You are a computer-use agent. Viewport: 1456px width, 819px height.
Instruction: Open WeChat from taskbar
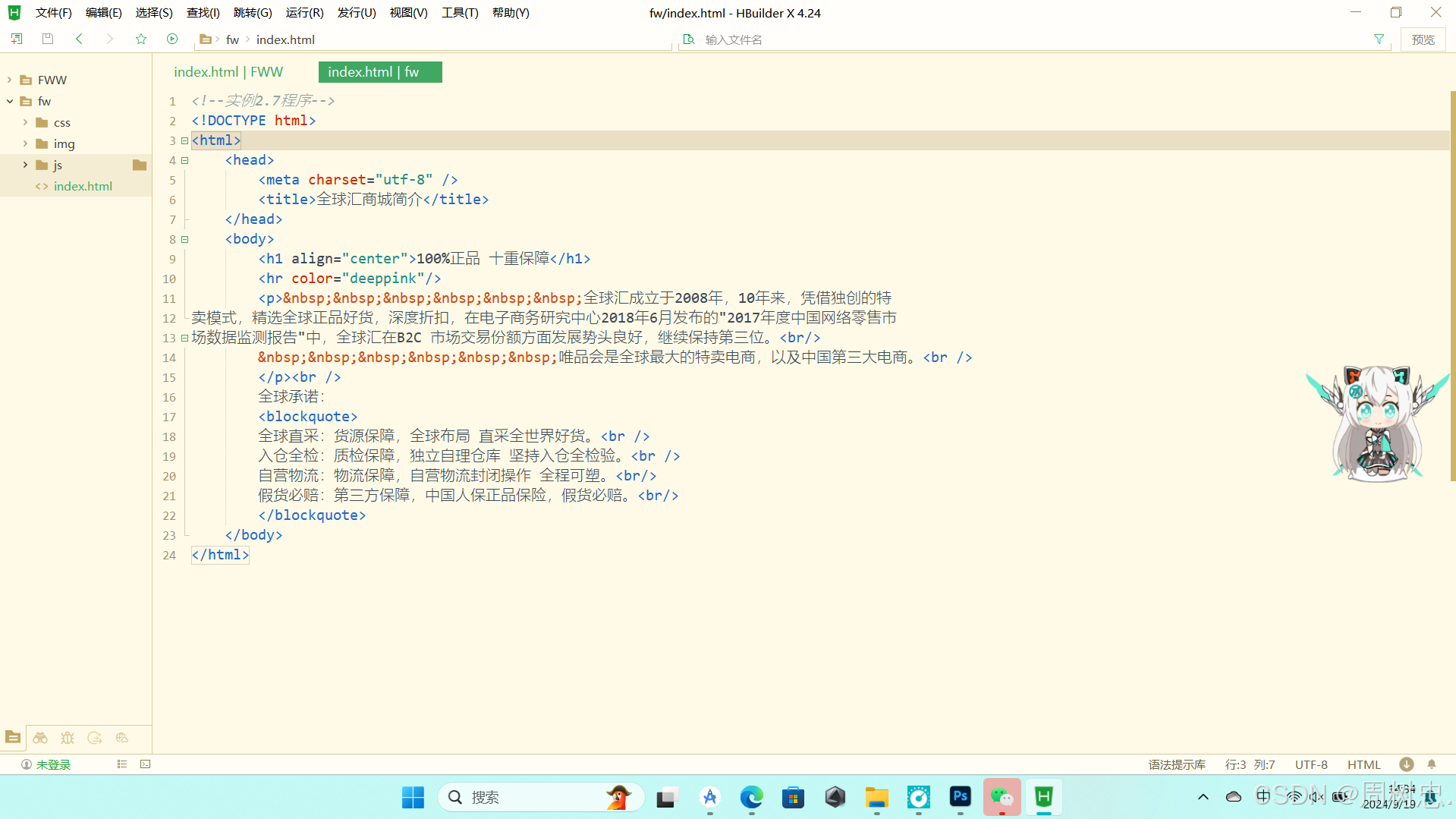click(x=1002, y=797)
